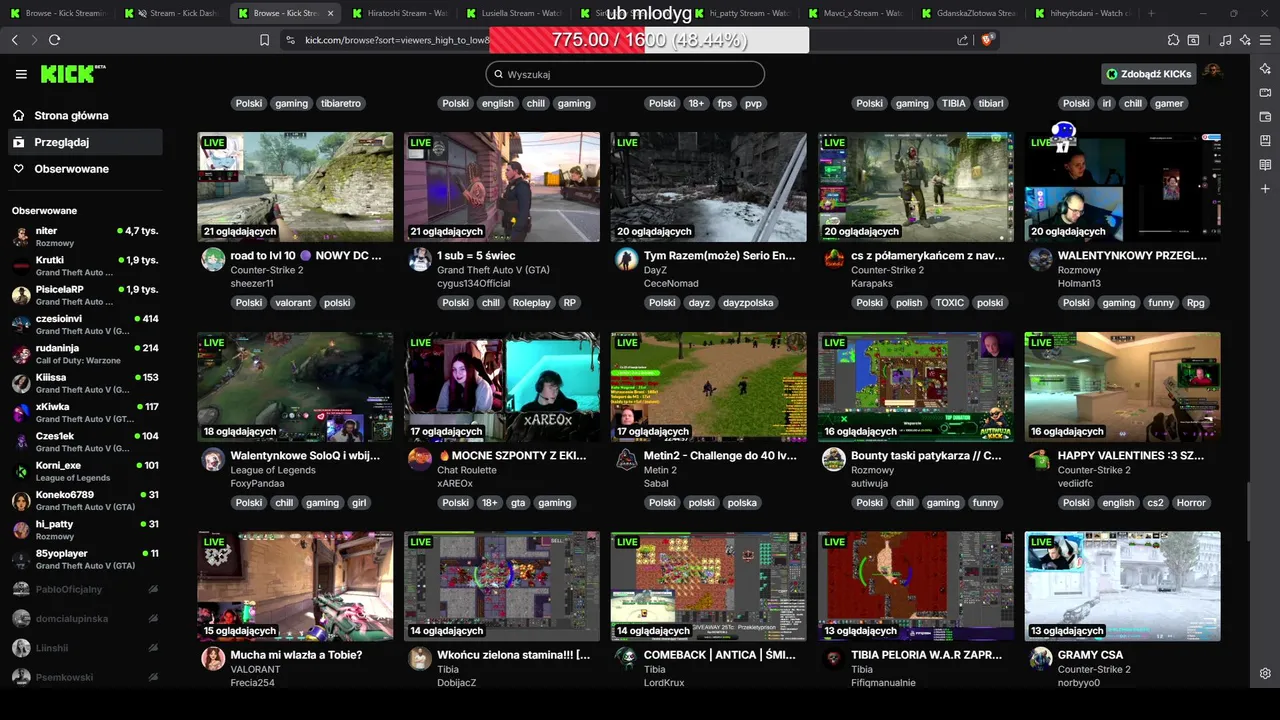Open Korni_exe channel in followed list

85,471
